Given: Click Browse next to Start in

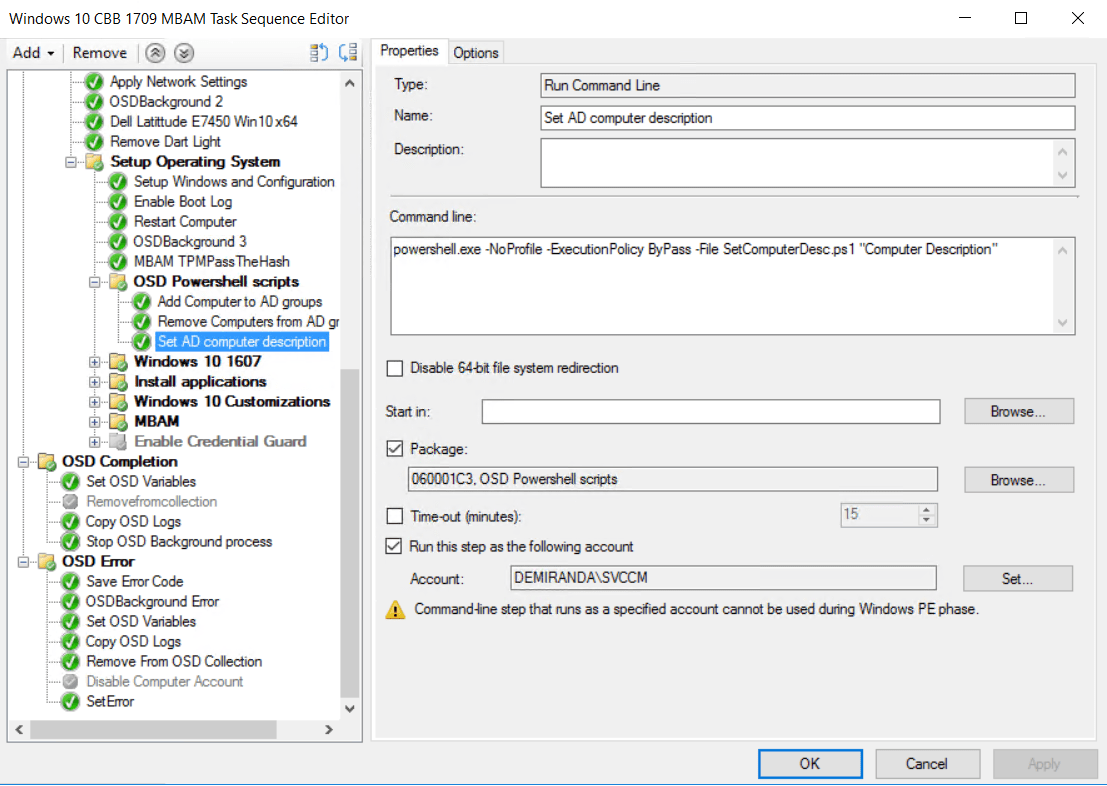Looking at the screenshot, I should (1018, 411).
